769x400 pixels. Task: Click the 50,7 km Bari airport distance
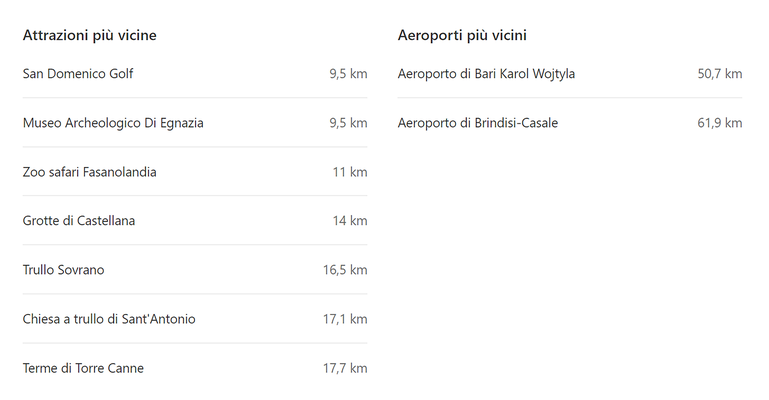coord(719,74)
